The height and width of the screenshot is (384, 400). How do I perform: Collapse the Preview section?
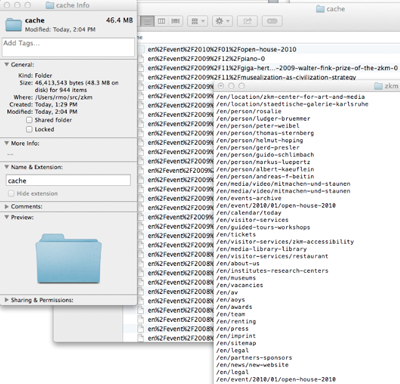tap(6, 217)
